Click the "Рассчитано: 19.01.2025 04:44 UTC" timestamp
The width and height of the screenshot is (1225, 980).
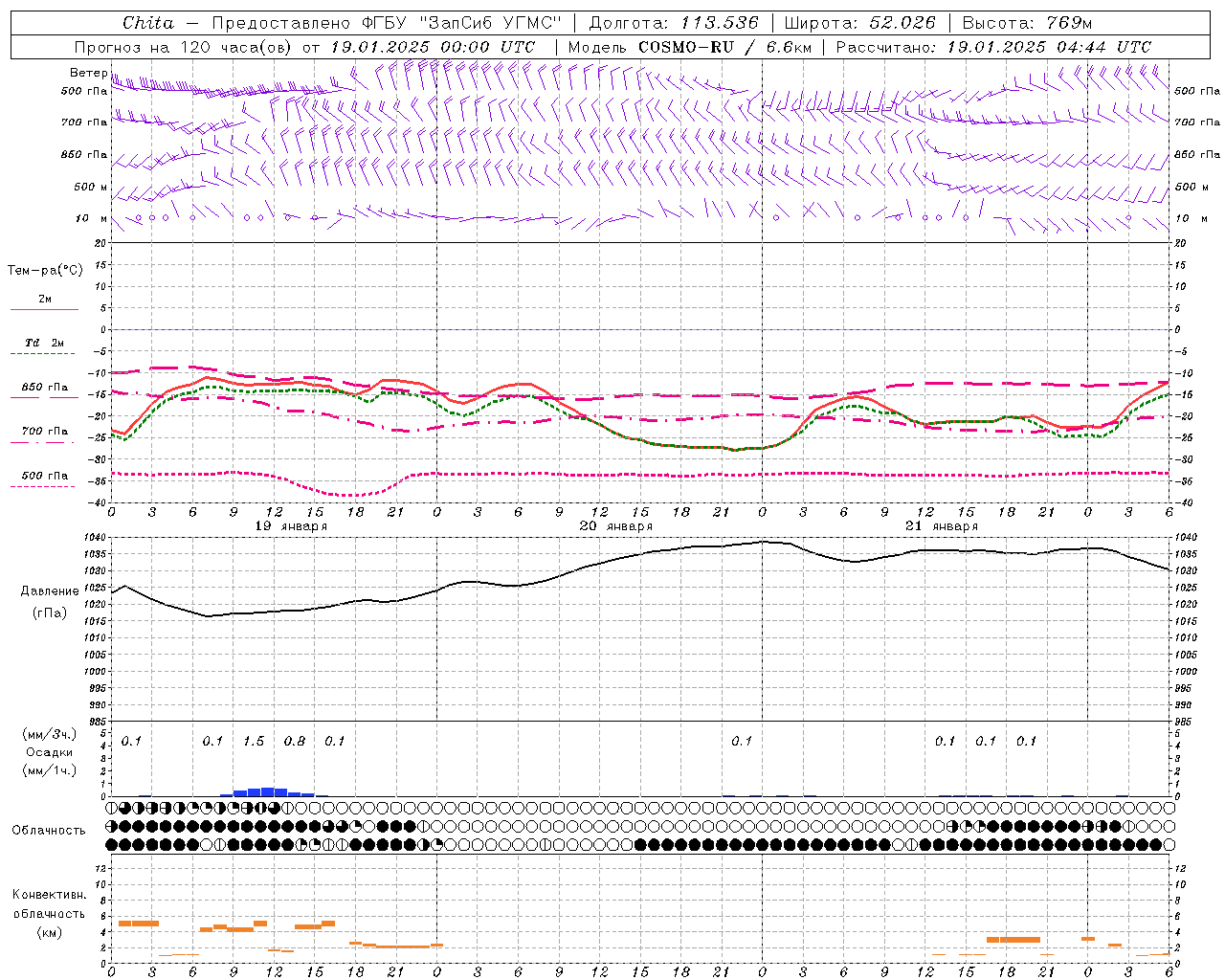[993, 47]
